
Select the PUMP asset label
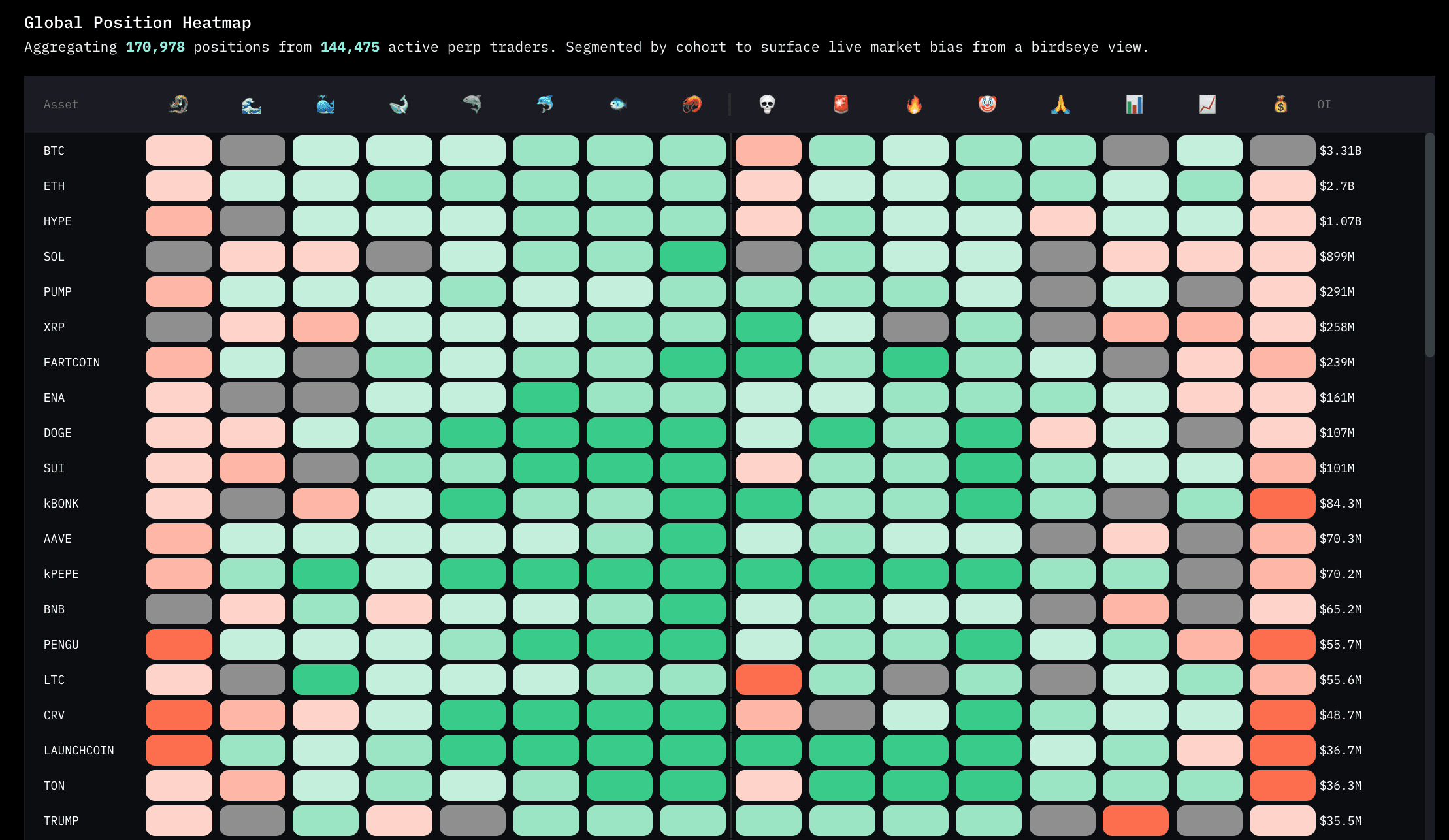pos(57,292)
